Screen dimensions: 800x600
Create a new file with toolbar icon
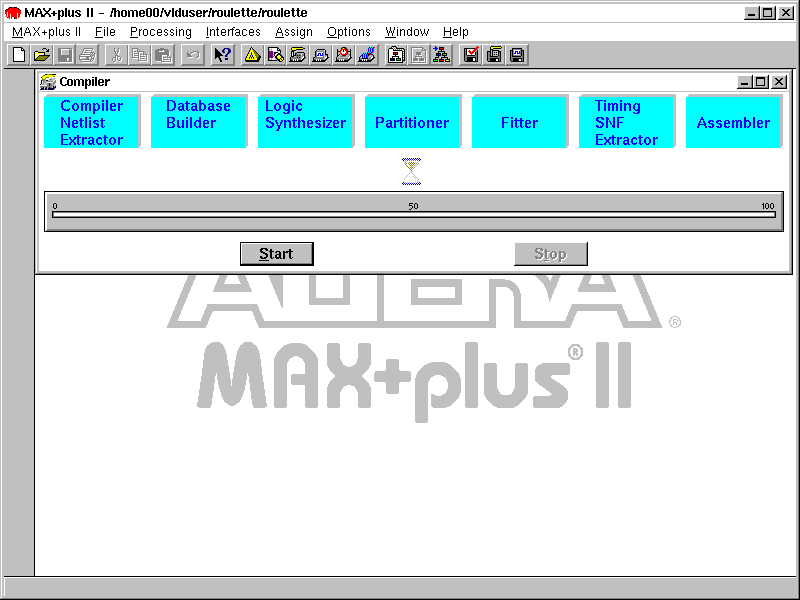pyautogui.click(x=19, y=55)
